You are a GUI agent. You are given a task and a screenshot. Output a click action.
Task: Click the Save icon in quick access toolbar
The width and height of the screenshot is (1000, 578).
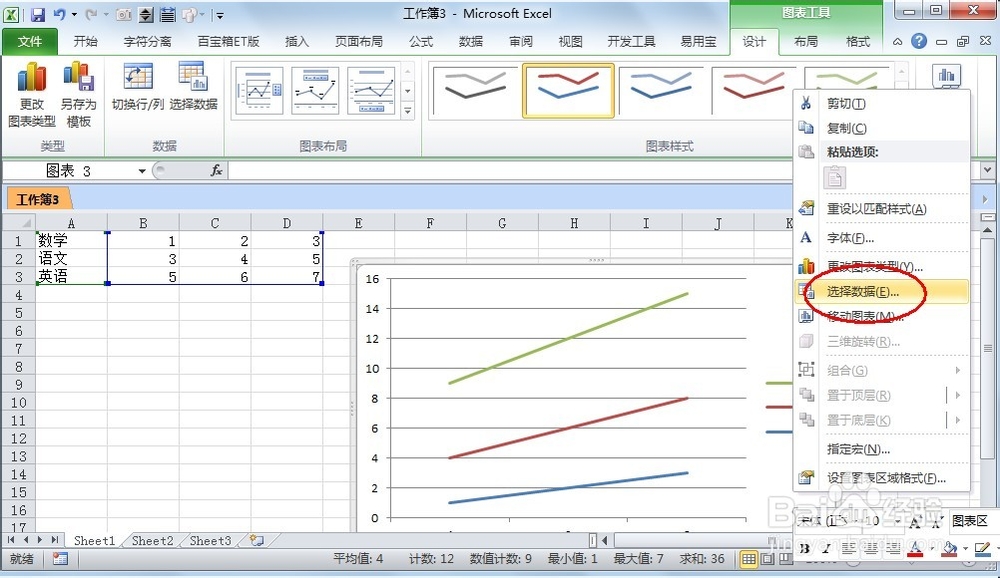pos(38,14)
